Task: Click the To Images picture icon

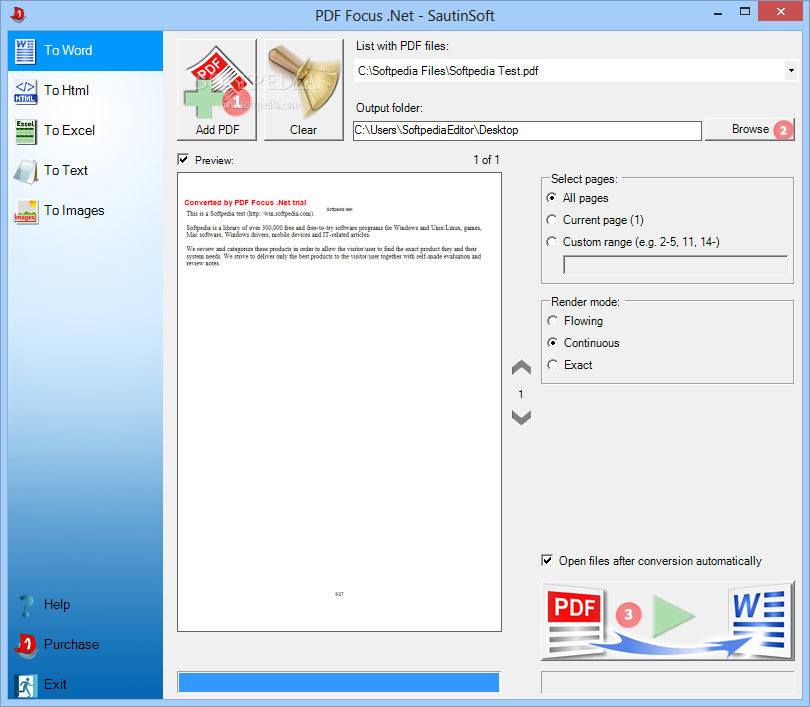Action: tap(25, 212)
